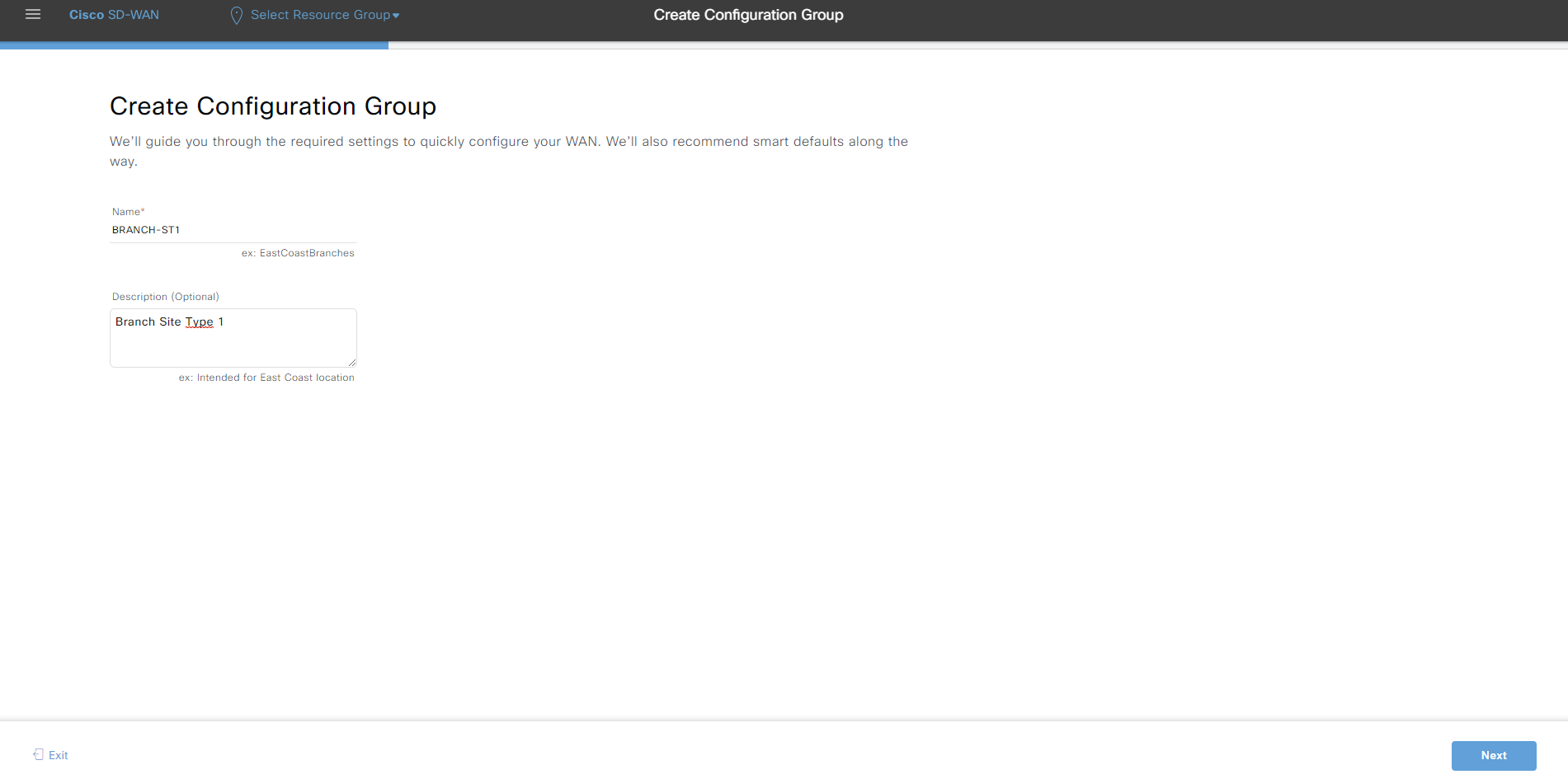
Task: Click the Name field with BRANCH-ST1
Action: tap(233, 230)
